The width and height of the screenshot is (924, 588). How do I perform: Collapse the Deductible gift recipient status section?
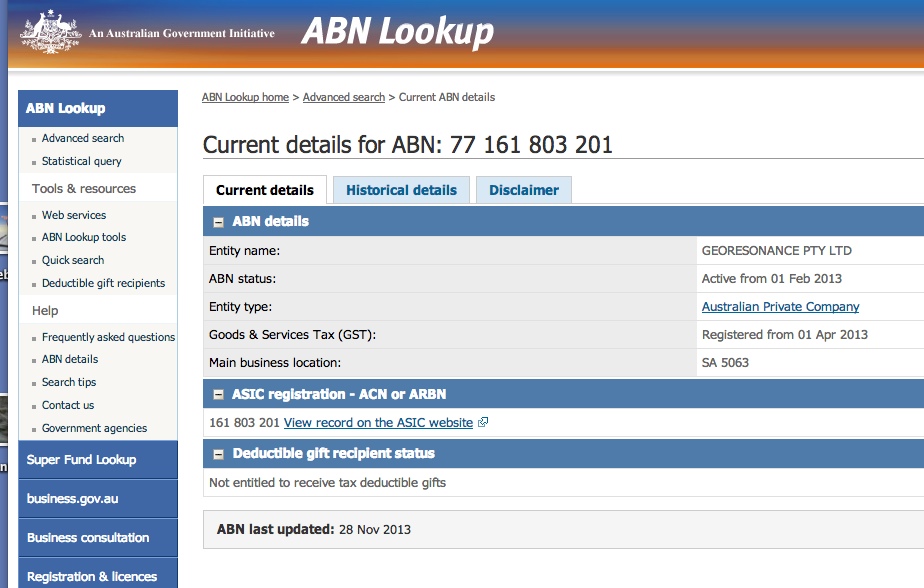pos(219,454)
